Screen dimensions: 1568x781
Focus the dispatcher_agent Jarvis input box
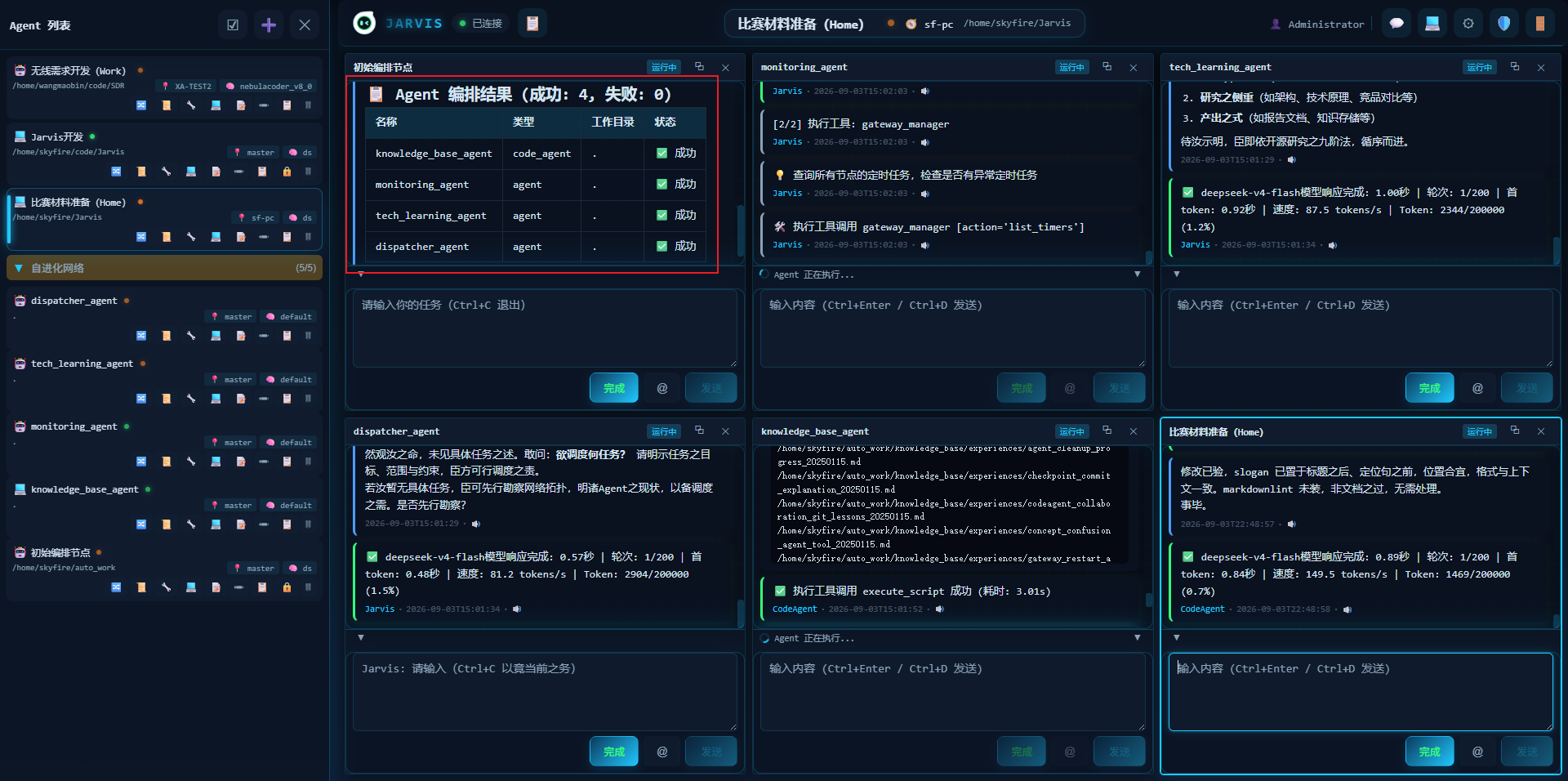[545, 691]
